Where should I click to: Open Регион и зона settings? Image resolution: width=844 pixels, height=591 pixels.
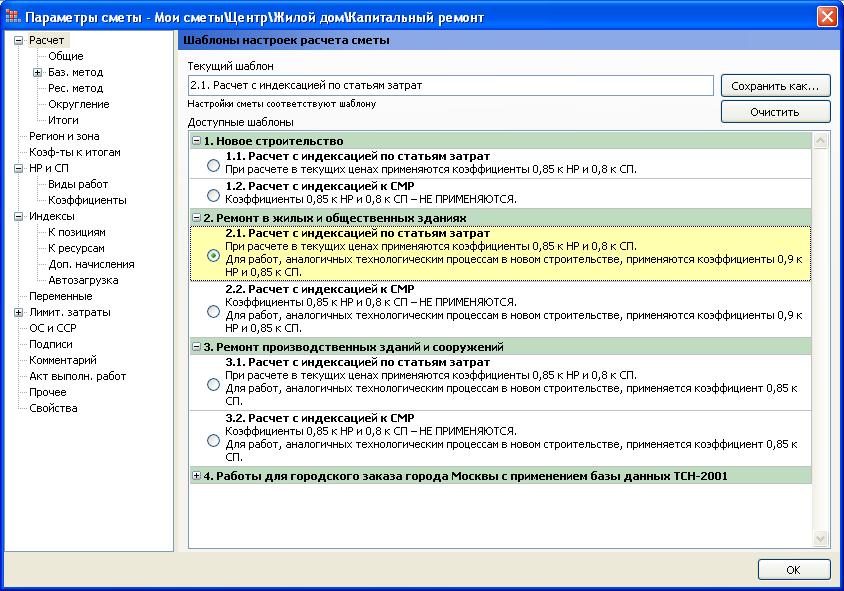64,136
